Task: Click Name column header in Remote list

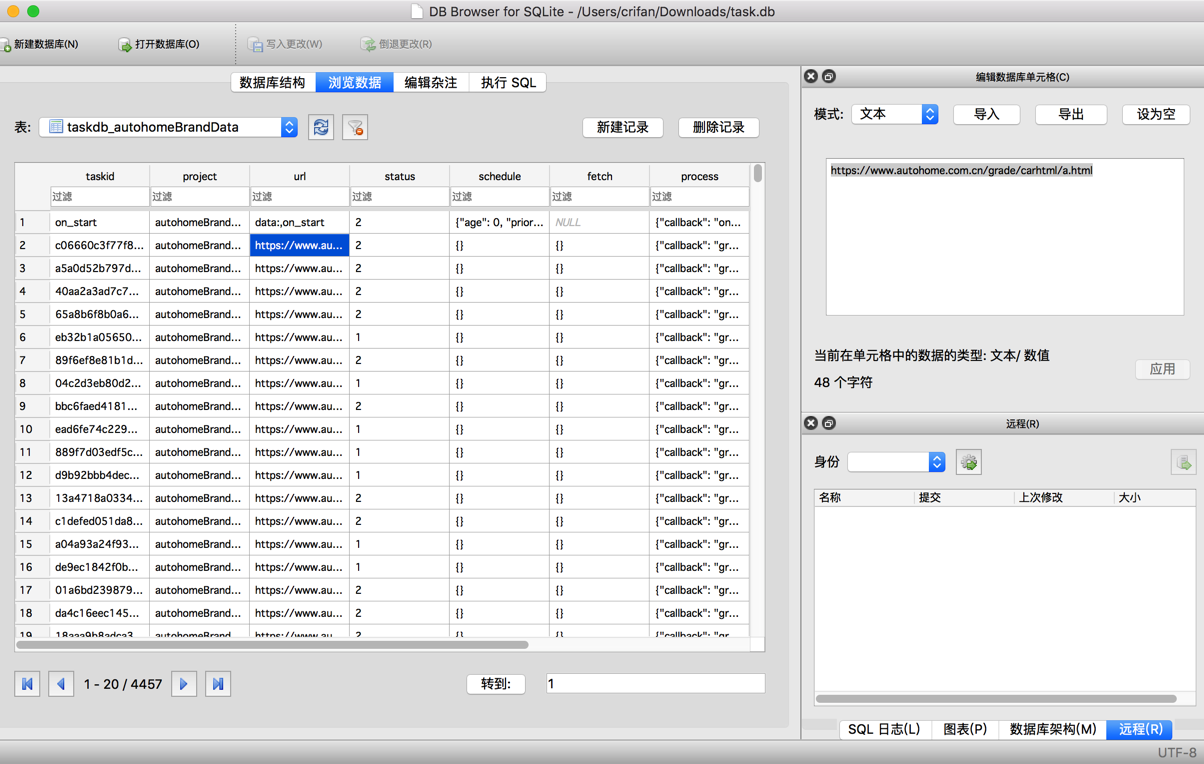Action: (864, 497)
